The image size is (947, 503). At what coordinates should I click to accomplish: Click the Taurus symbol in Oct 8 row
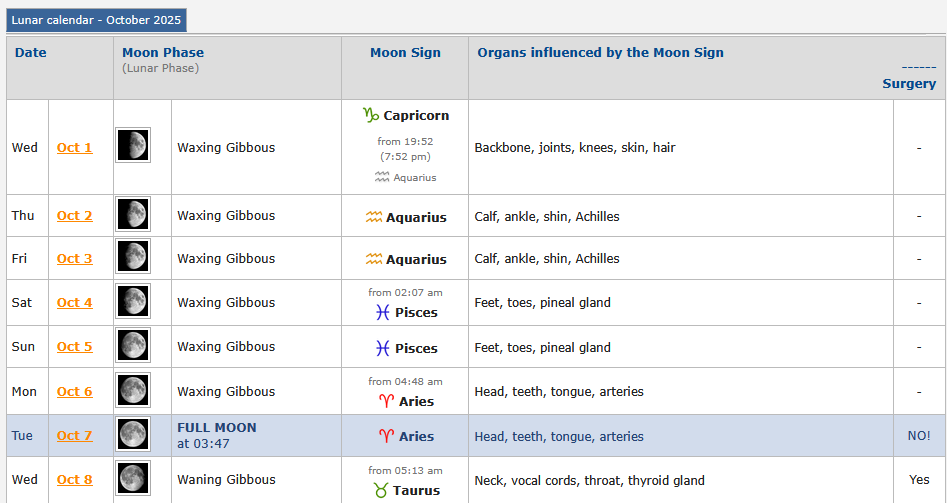pyautogui.click(x=380, y=490)
